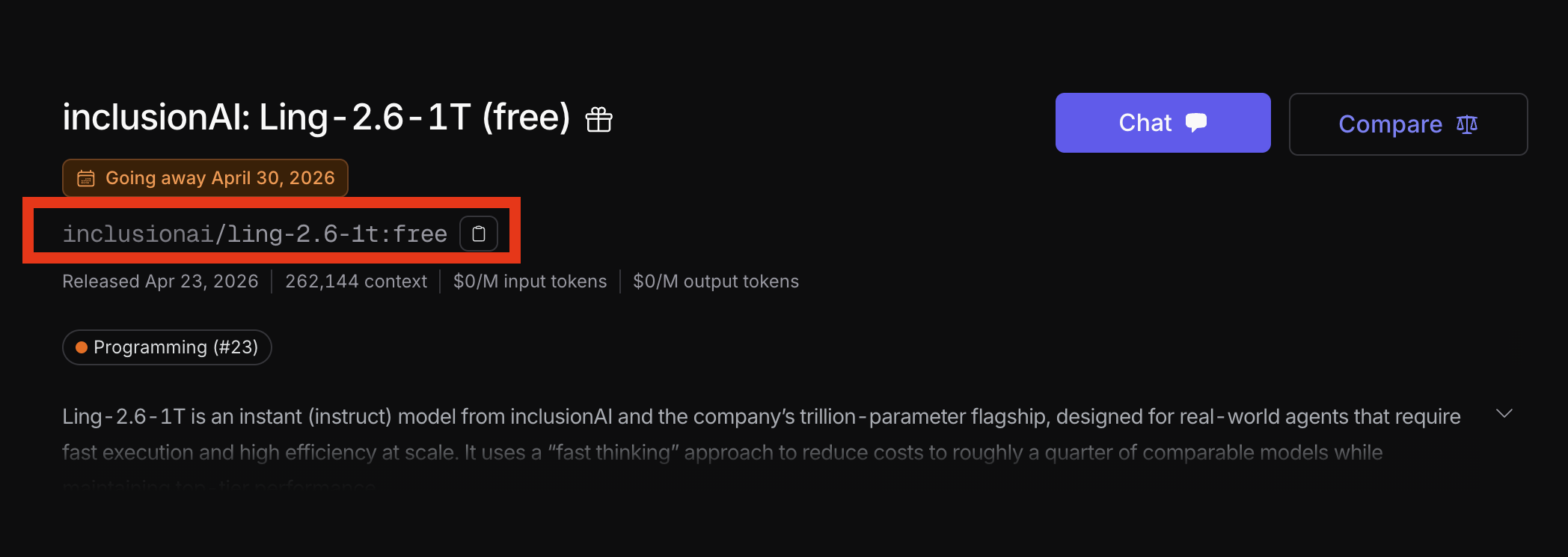Click the inclusionAI: Ling-2.6-1T (free) title
This screenshot has width=1568, height=557.
pyautogui.click(x=316, y=118)
